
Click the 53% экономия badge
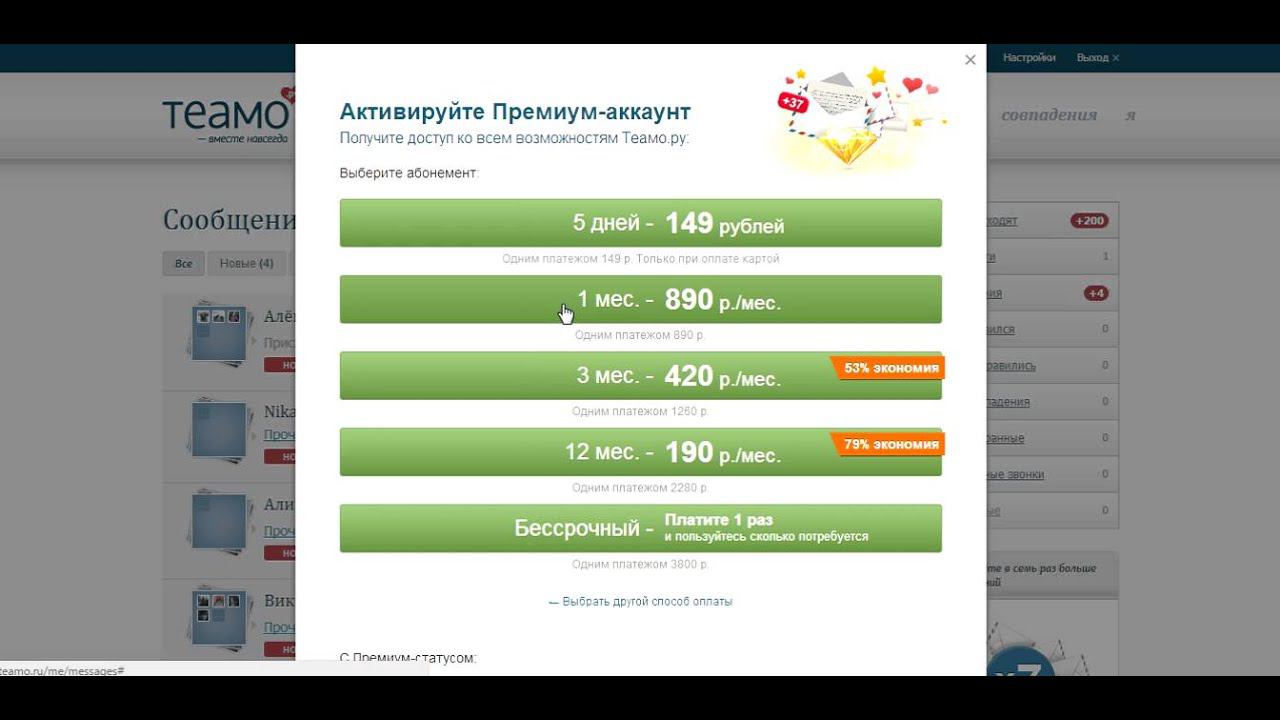889,368
